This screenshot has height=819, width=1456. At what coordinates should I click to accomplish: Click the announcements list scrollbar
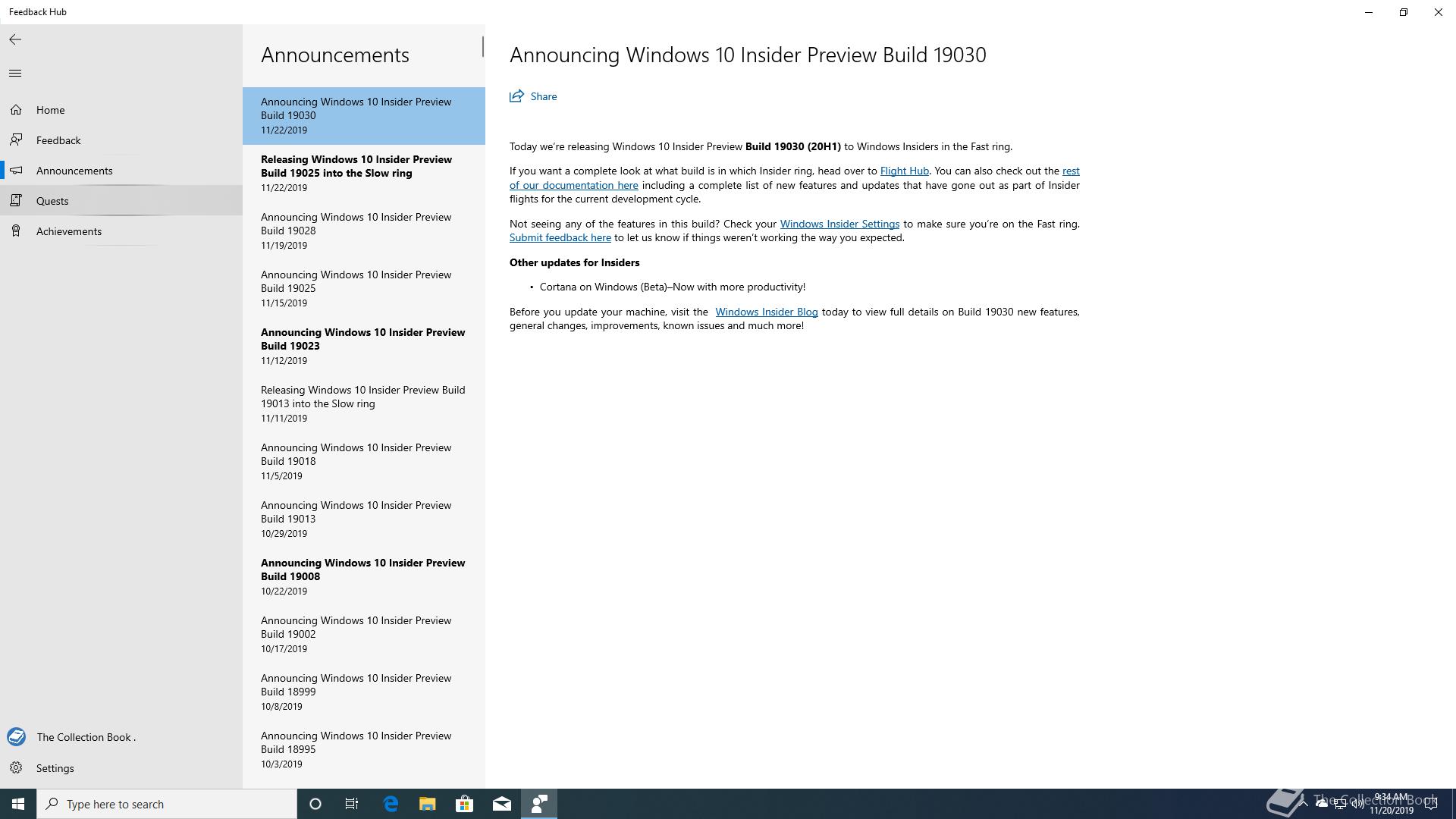pyautogui.click(x=482, y=46)
